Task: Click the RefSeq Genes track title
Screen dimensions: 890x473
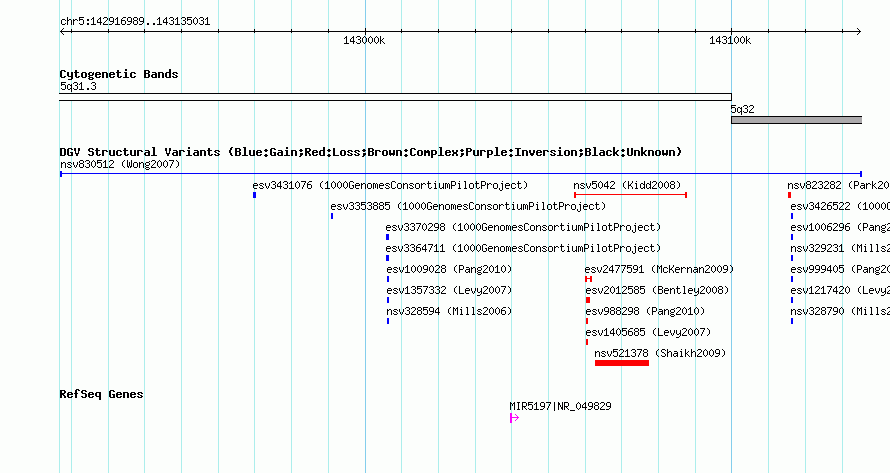Action: tap(101, 394)
